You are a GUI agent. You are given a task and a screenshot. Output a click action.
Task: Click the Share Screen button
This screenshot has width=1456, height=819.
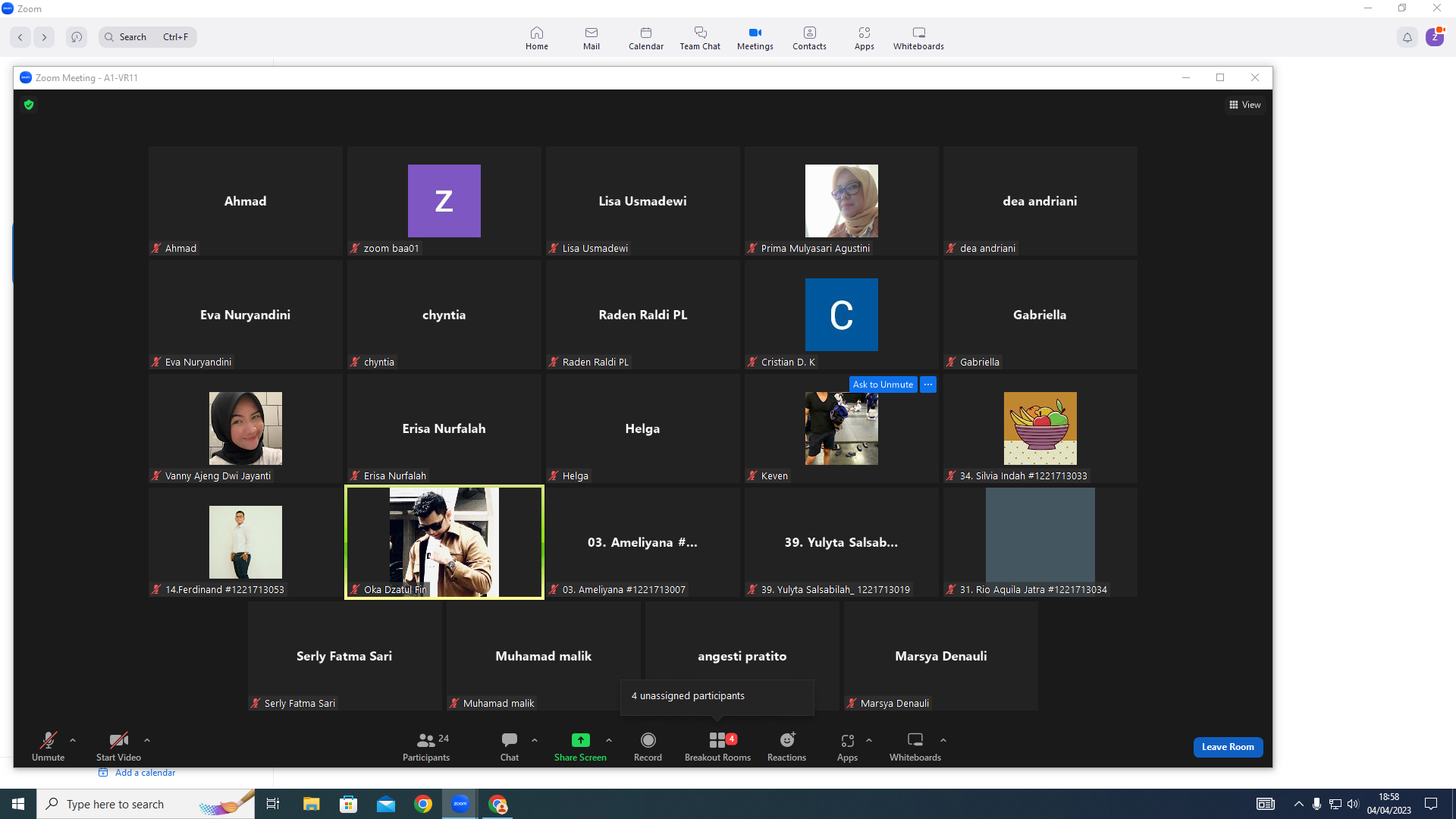pyautogui.click(x=580, y=746)
